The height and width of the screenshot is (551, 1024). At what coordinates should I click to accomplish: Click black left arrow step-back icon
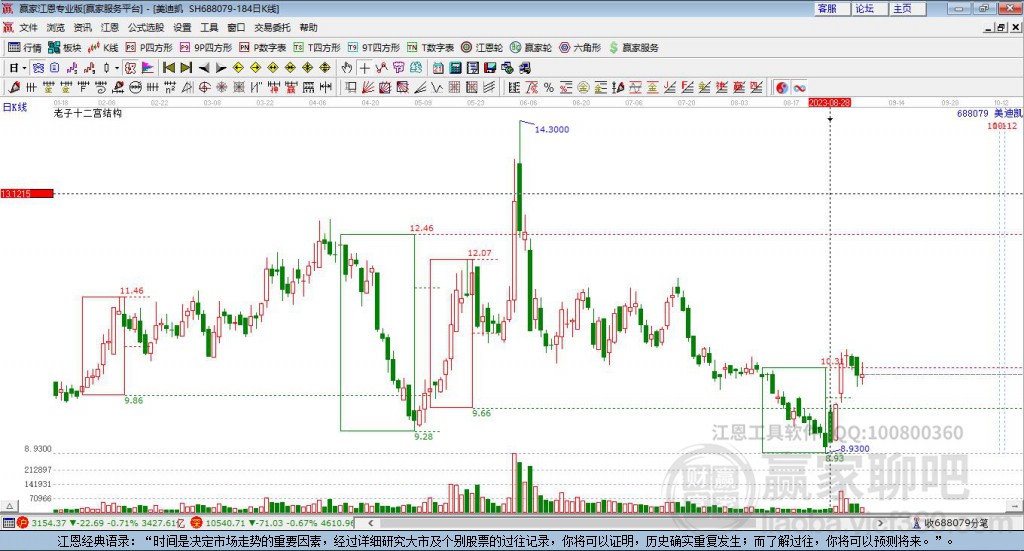(204, 68)
